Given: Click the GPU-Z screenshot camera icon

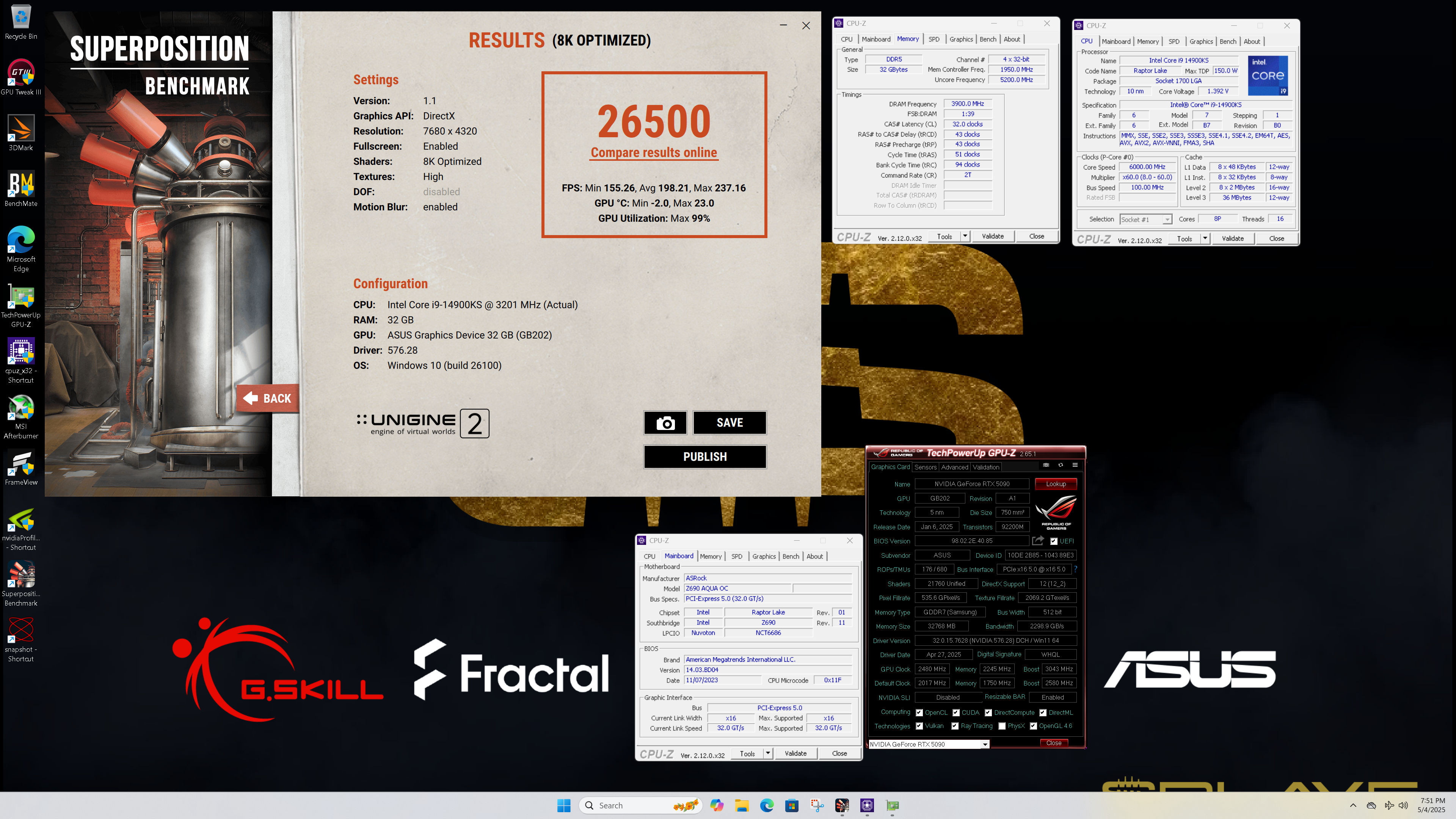Looking at the screenshot, I should pos(1046,465).
